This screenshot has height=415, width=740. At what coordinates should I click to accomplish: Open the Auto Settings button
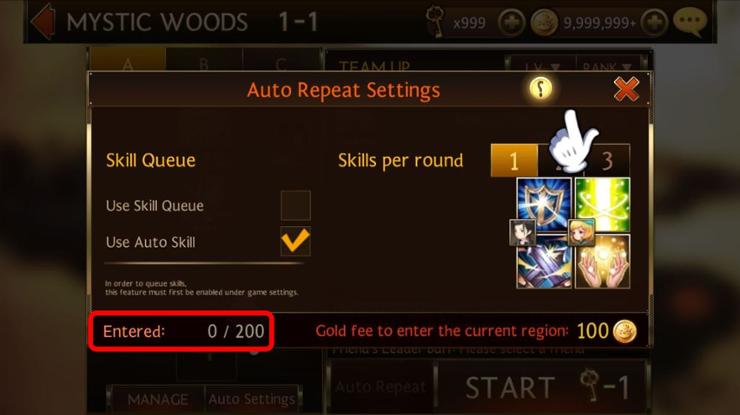point(252,399)
